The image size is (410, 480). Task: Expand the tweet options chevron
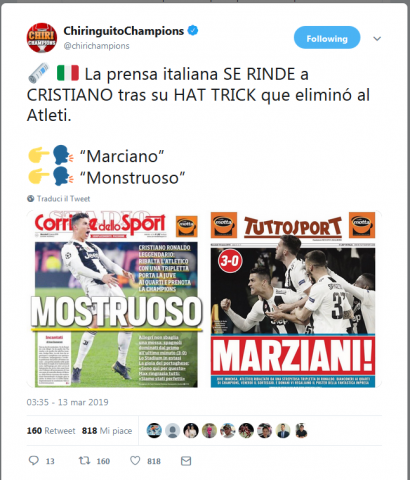[377, 39]
